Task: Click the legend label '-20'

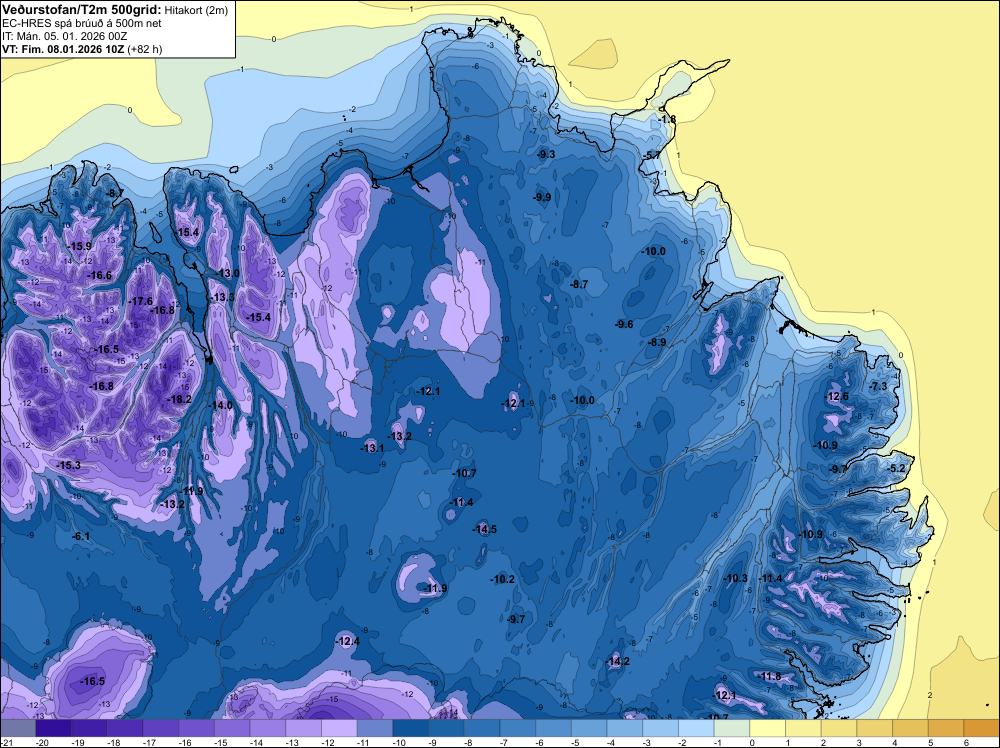Action: point(42,742)
